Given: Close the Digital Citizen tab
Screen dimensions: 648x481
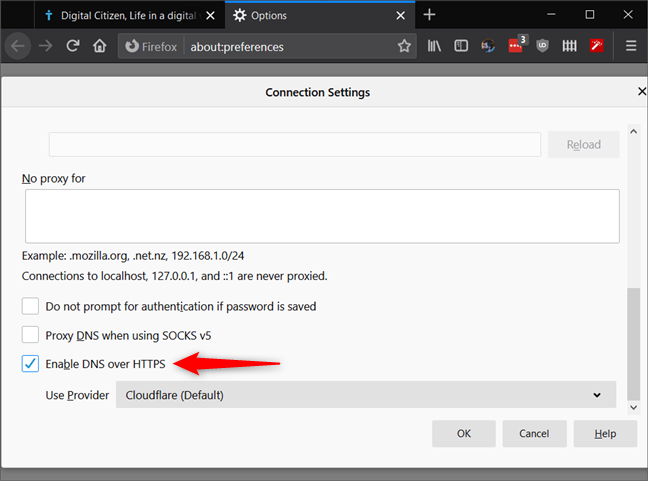Looking at the screenshot, I should point(210,16).
